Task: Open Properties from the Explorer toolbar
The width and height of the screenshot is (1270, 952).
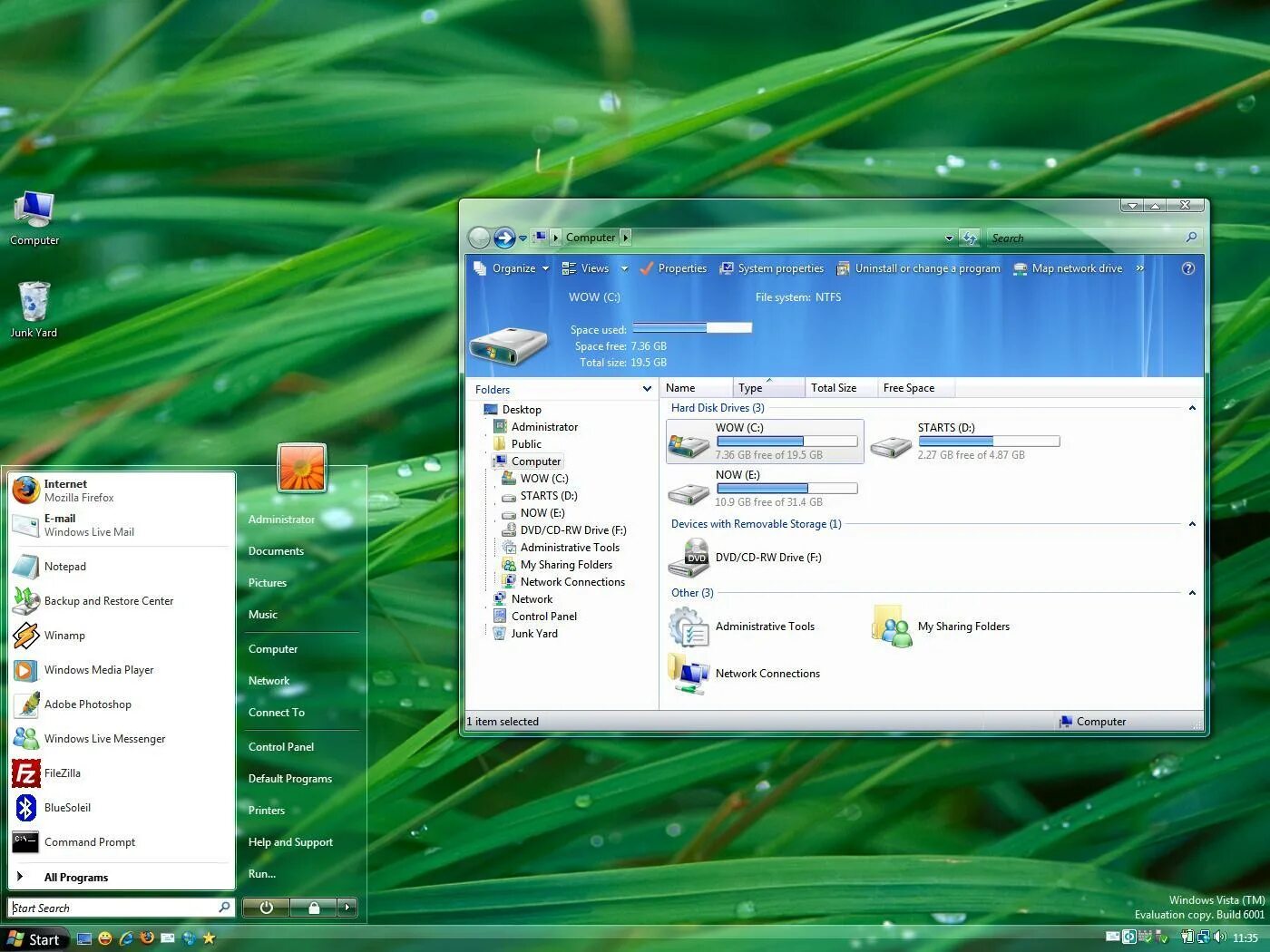Action: (681, 268)
